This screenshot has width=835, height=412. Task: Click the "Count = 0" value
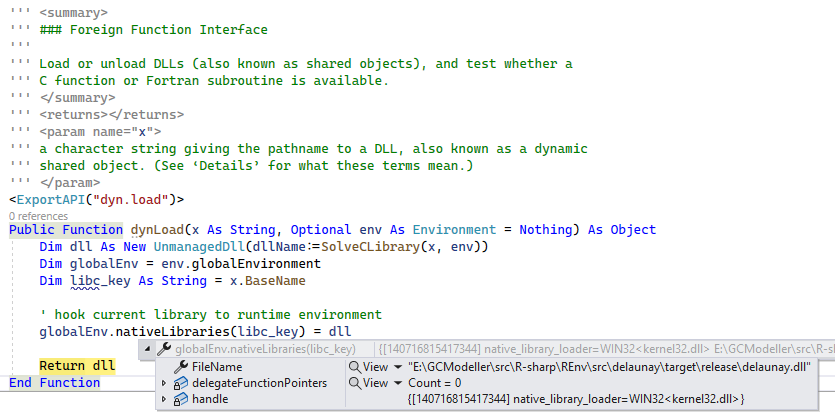coord(435,383)
